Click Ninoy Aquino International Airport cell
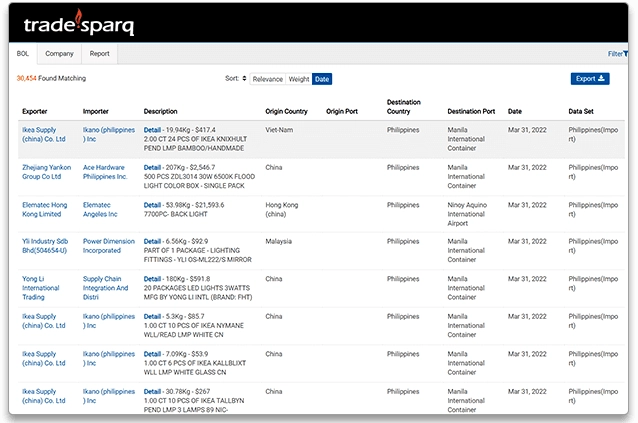Viewport: 638px width, 423px height. pyautogui.click(x=467, y=214)
